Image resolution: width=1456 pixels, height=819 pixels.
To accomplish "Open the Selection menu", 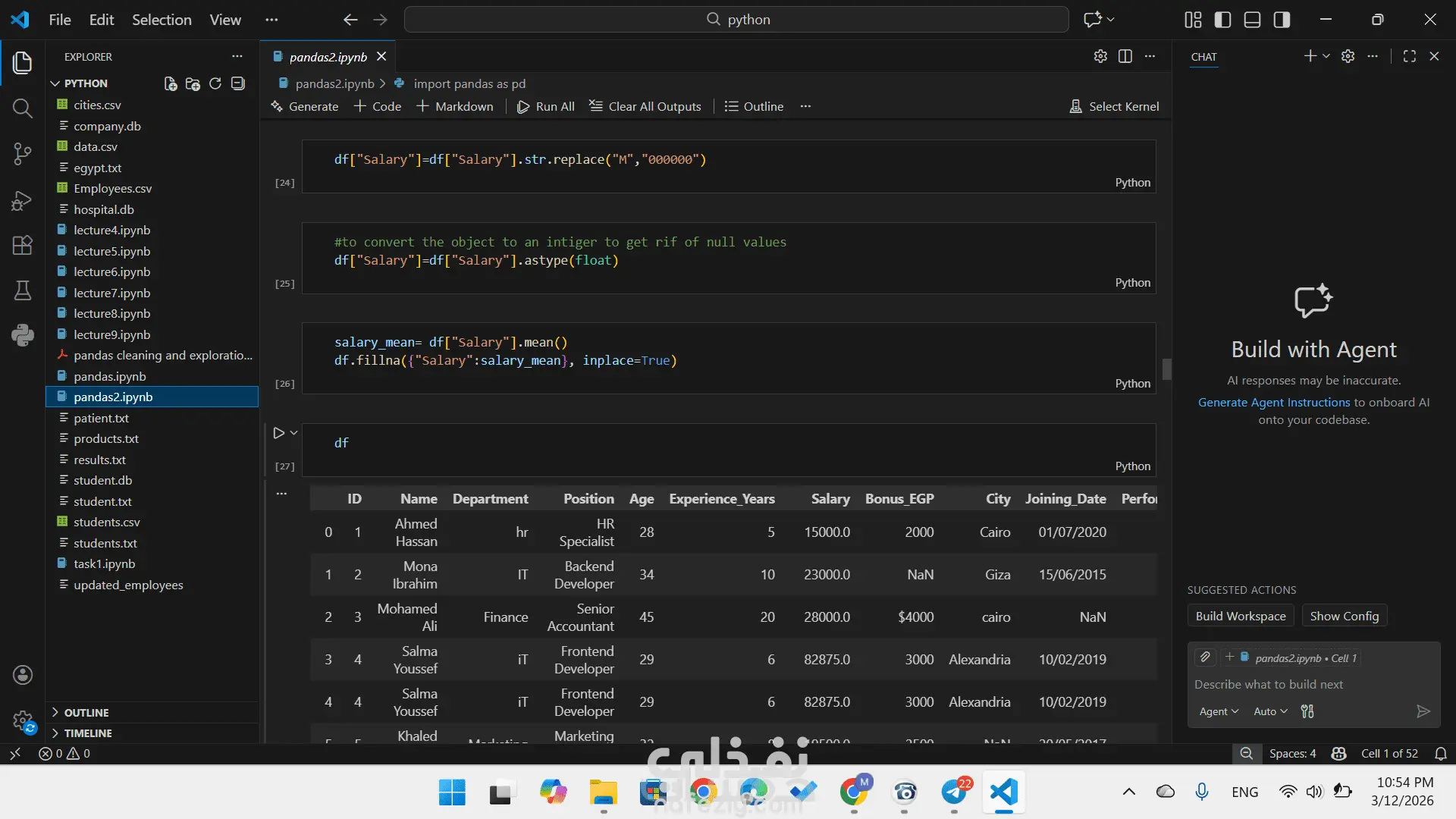I will point(162,20).
